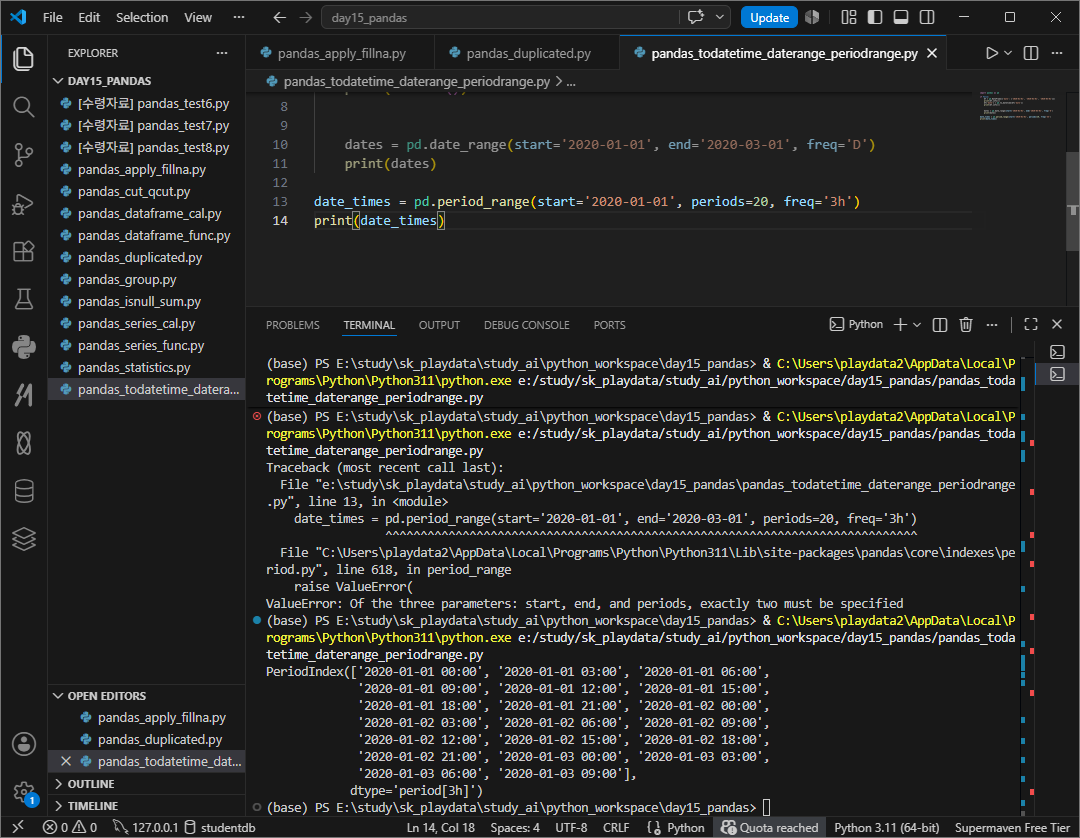Open the stacked layers view icon
The height and width of the screenshot is (838, 1080).
(x=23, y=539)
